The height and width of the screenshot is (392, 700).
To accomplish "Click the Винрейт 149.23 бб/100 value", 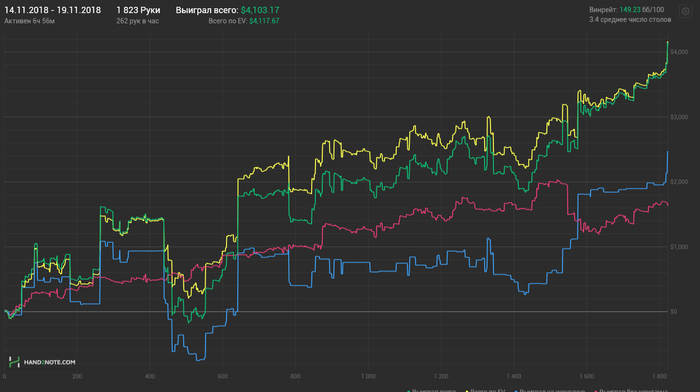I will (x=626, y=9).
